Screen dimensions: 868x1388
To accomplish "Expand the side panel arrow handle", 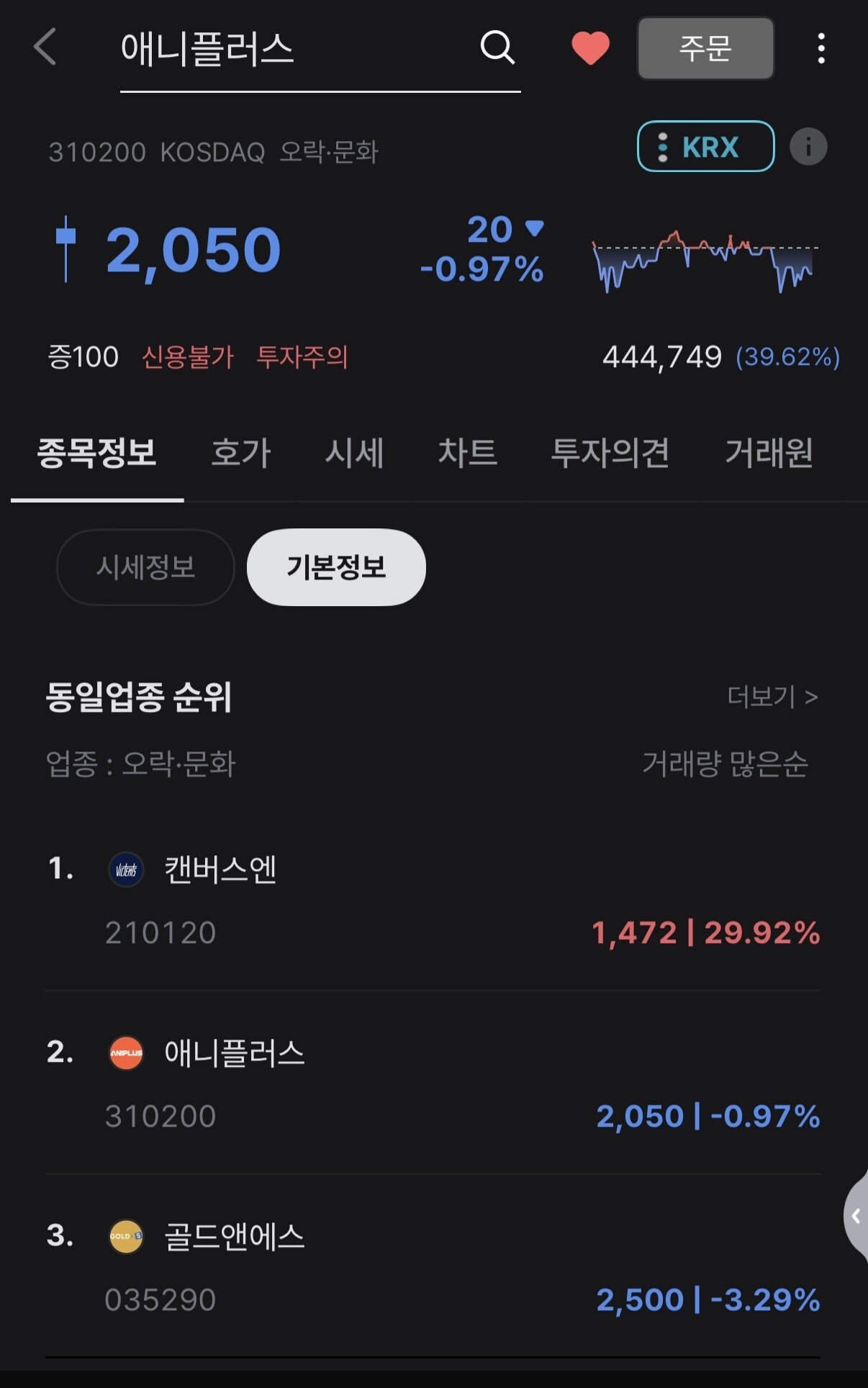I will 856,1216.
